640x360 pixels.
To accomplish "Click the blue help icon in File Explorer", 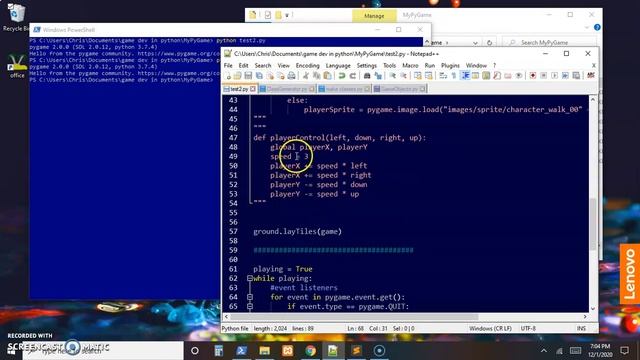I will point(597,27).
